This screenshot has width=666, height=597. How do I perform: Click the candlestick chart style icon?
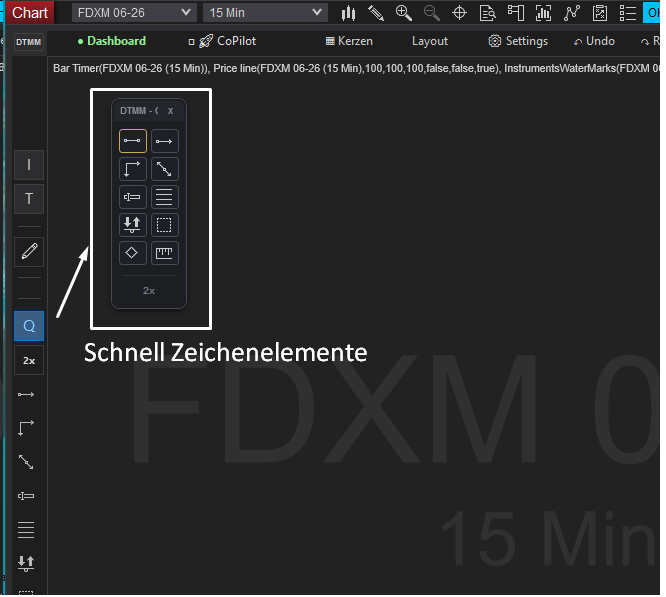coord(349,13)
